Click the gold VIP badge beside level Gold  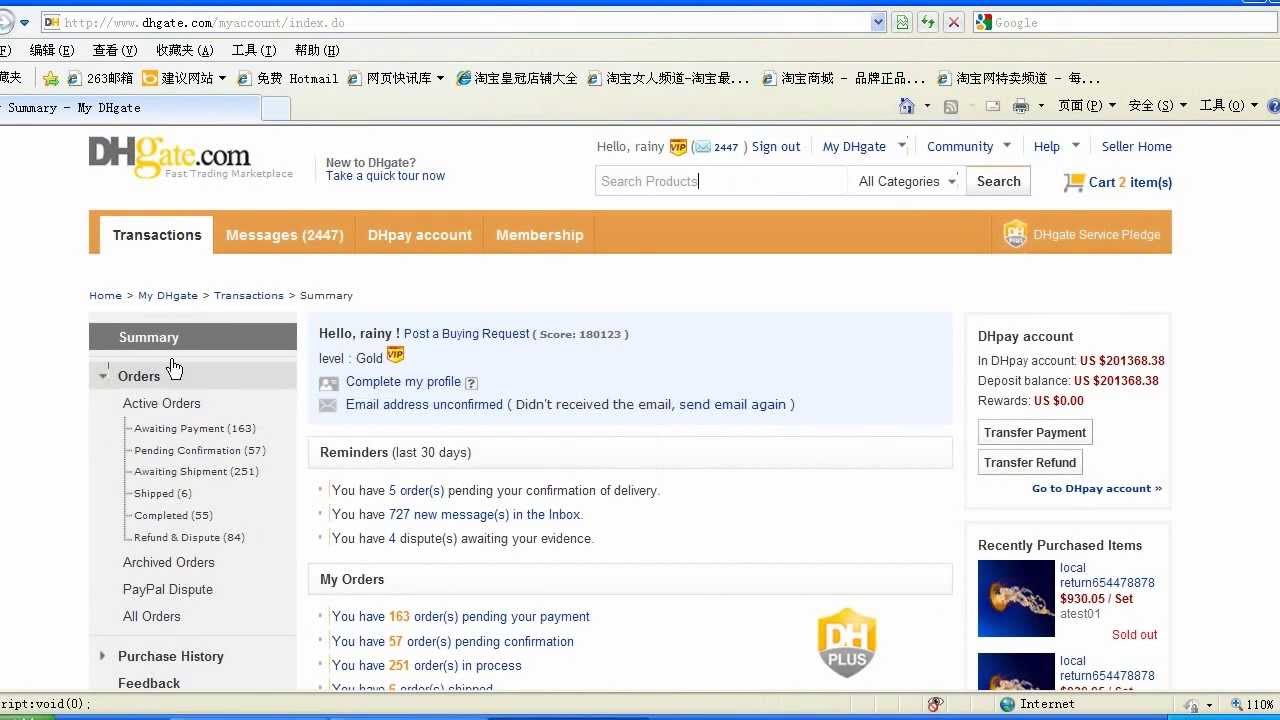click(x=395, y=355)
